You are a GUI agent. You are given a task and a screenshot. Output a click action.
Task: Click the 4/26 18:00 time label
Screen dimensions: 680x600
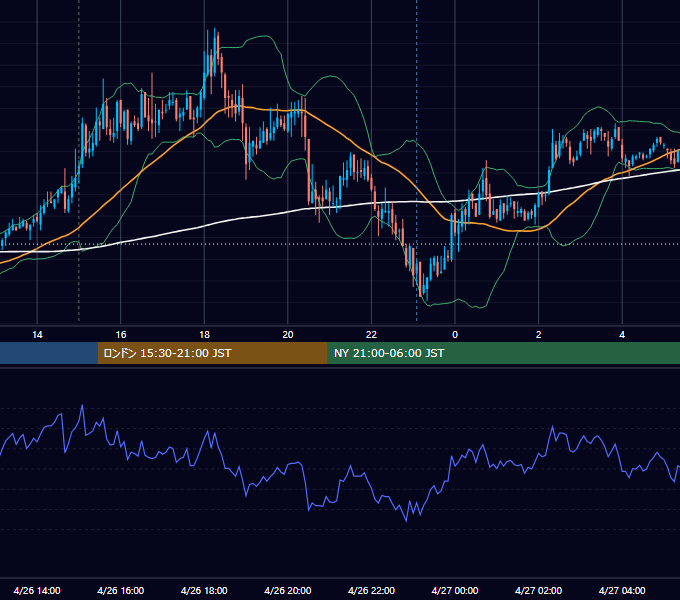pos(204,590)
